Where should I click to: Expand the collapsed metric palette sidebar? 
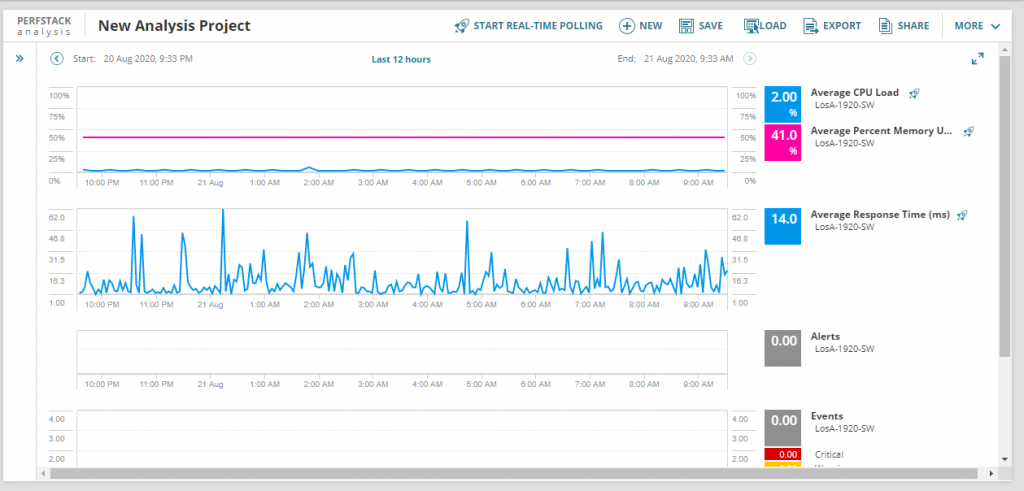pos(20,59)
